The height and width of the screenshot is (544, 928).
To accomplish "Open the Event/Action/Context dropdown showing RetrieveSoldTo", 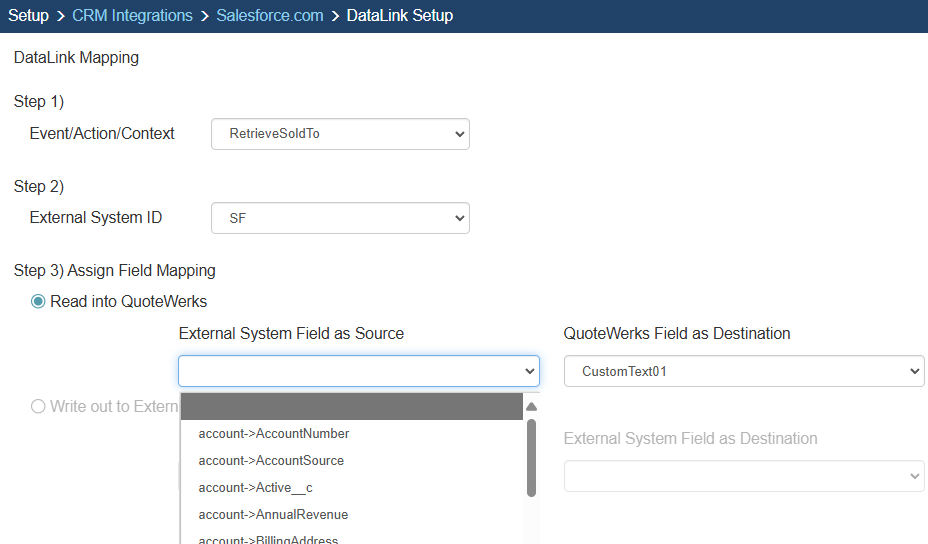I will click(340, 134).
